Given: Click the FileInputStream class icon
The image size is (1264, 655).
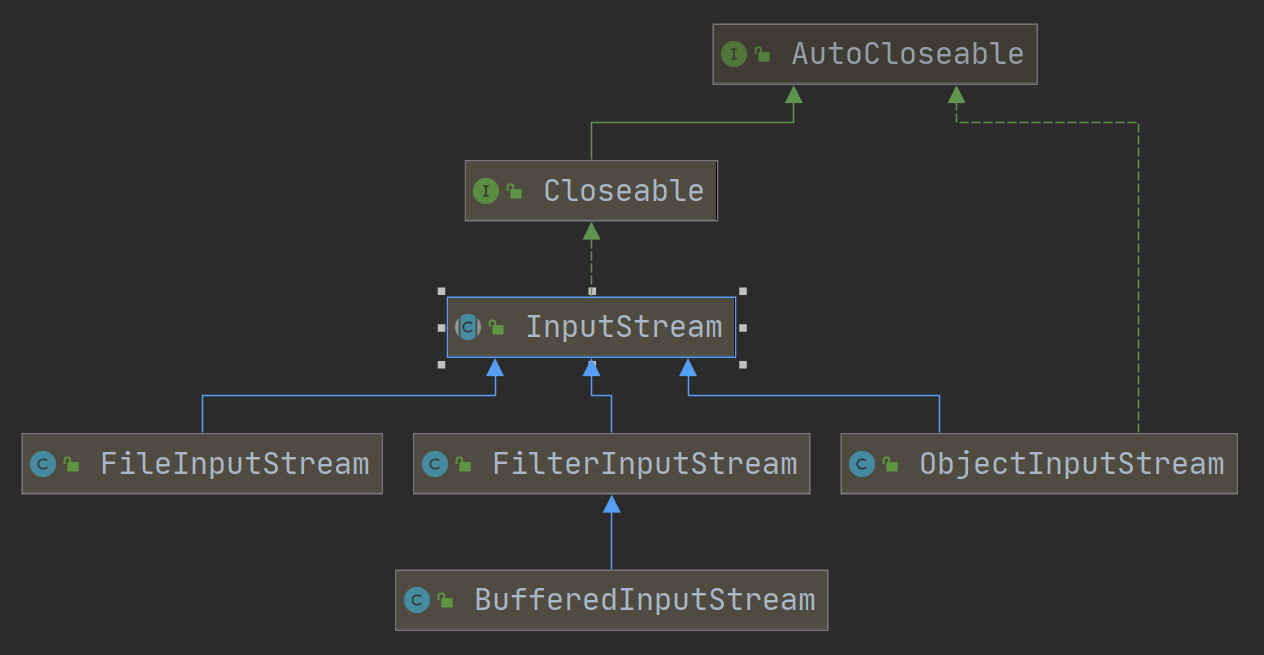Looking at the screenshot, I should coord(42,464).
